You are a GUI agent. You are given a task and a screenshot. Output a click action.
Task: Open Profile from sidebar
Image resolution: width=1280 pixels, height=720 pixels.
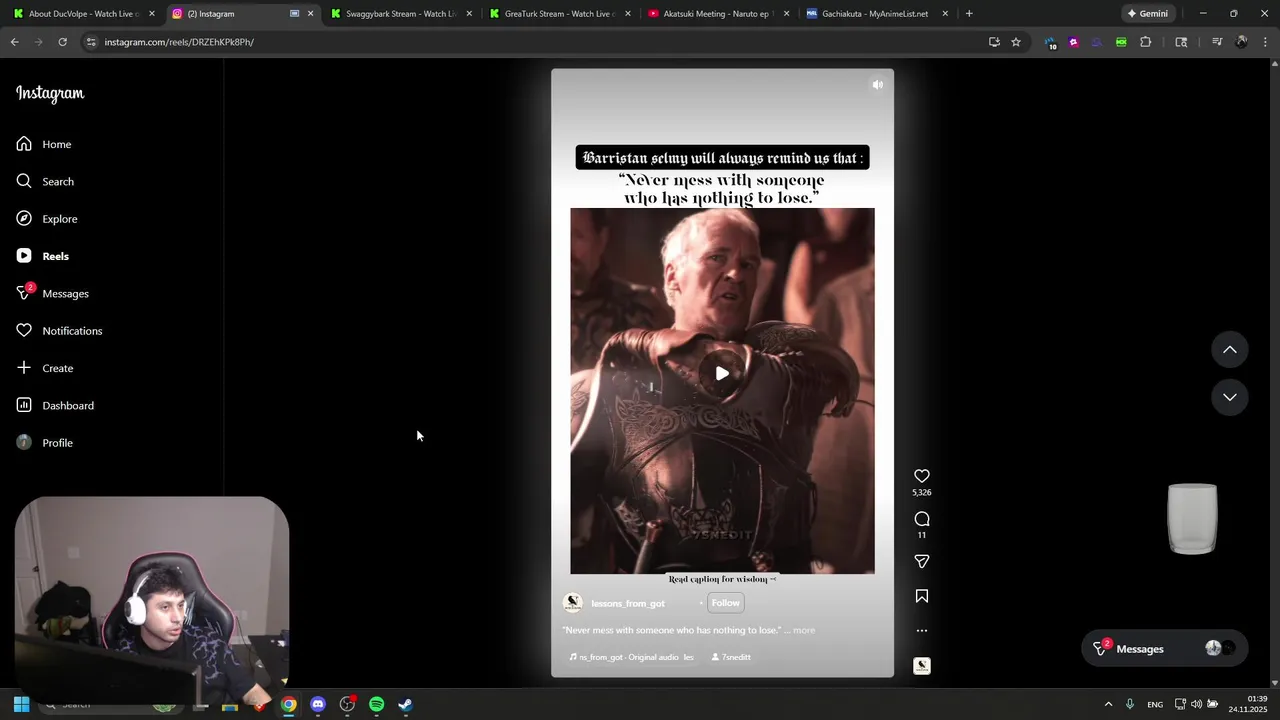[45, 443]
